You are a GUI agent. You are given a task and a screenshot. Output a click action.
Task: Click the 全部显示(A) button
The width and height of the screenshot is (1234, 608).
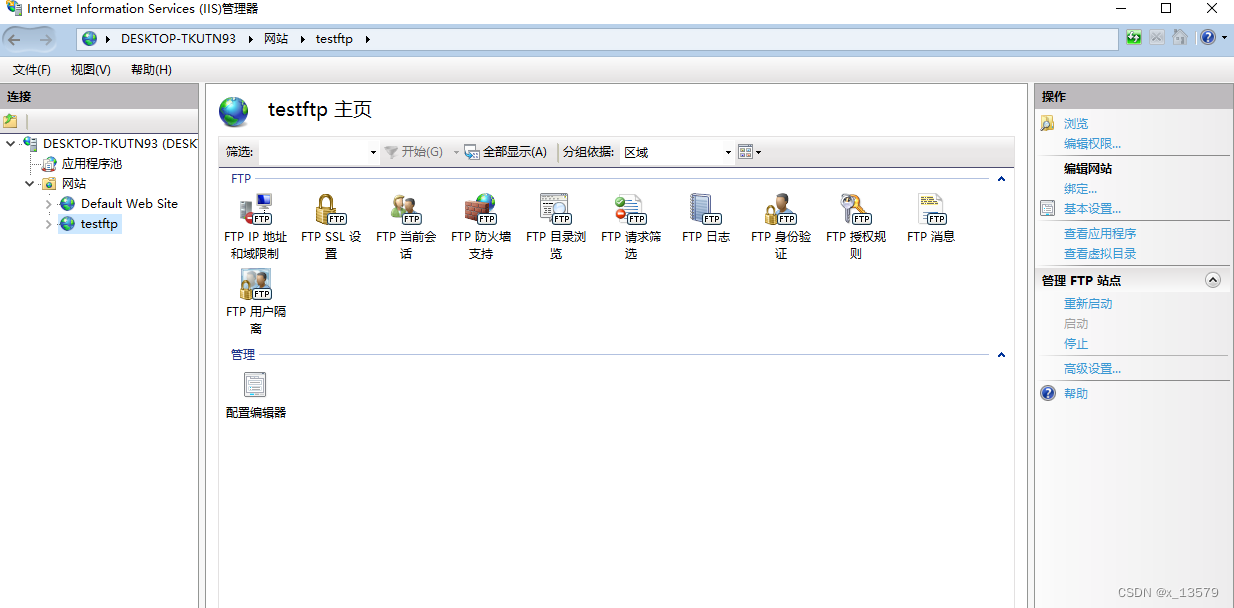505,152
